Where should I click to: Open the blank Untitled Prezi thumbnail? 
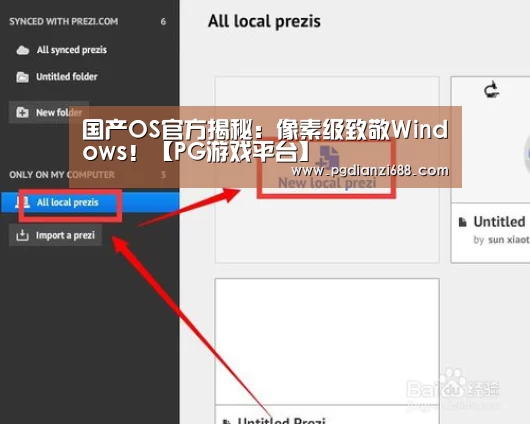[327, 341]
